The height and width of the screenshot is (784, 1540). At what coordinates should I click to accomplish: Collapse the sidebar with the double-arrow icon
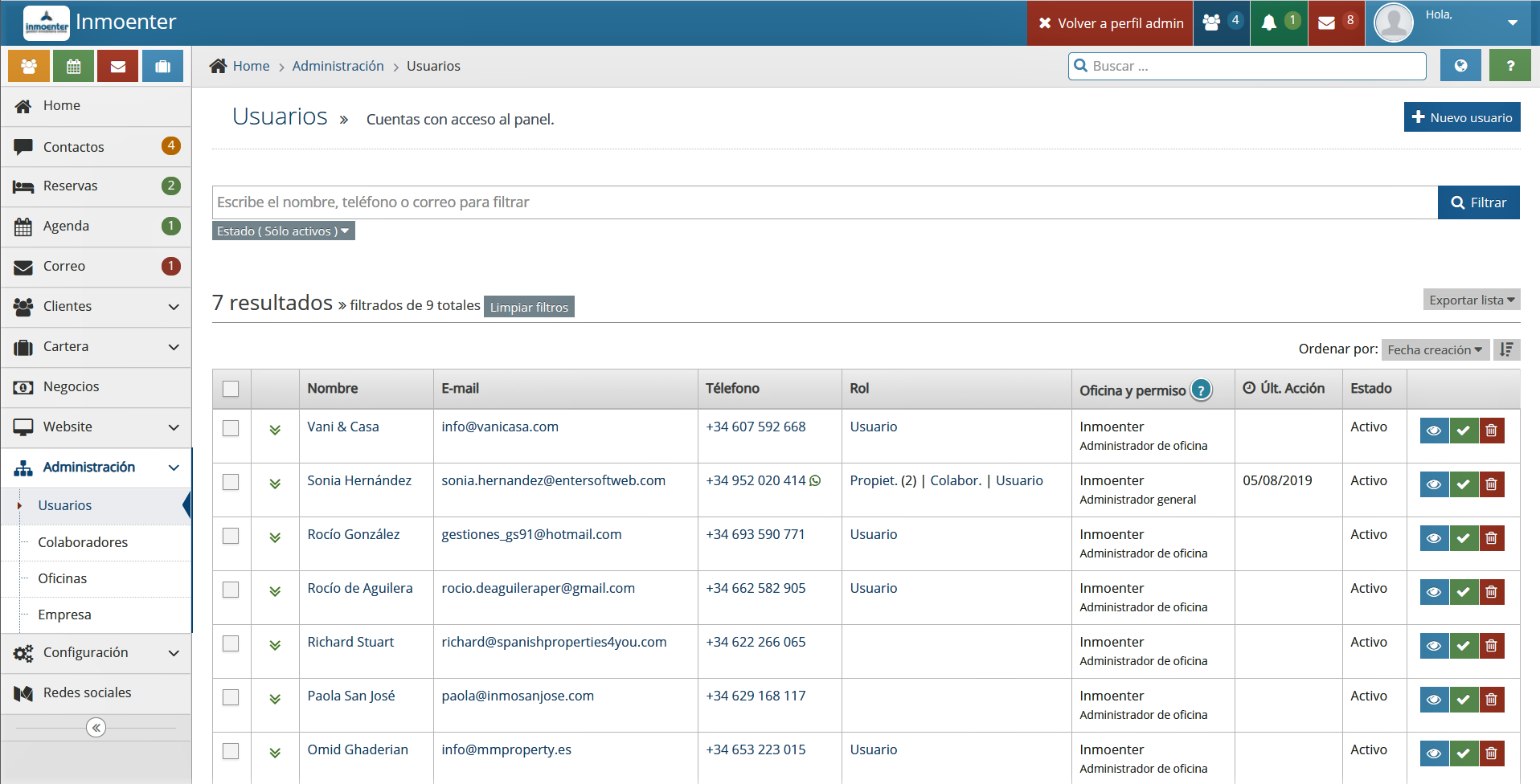[x=96, y=728]
